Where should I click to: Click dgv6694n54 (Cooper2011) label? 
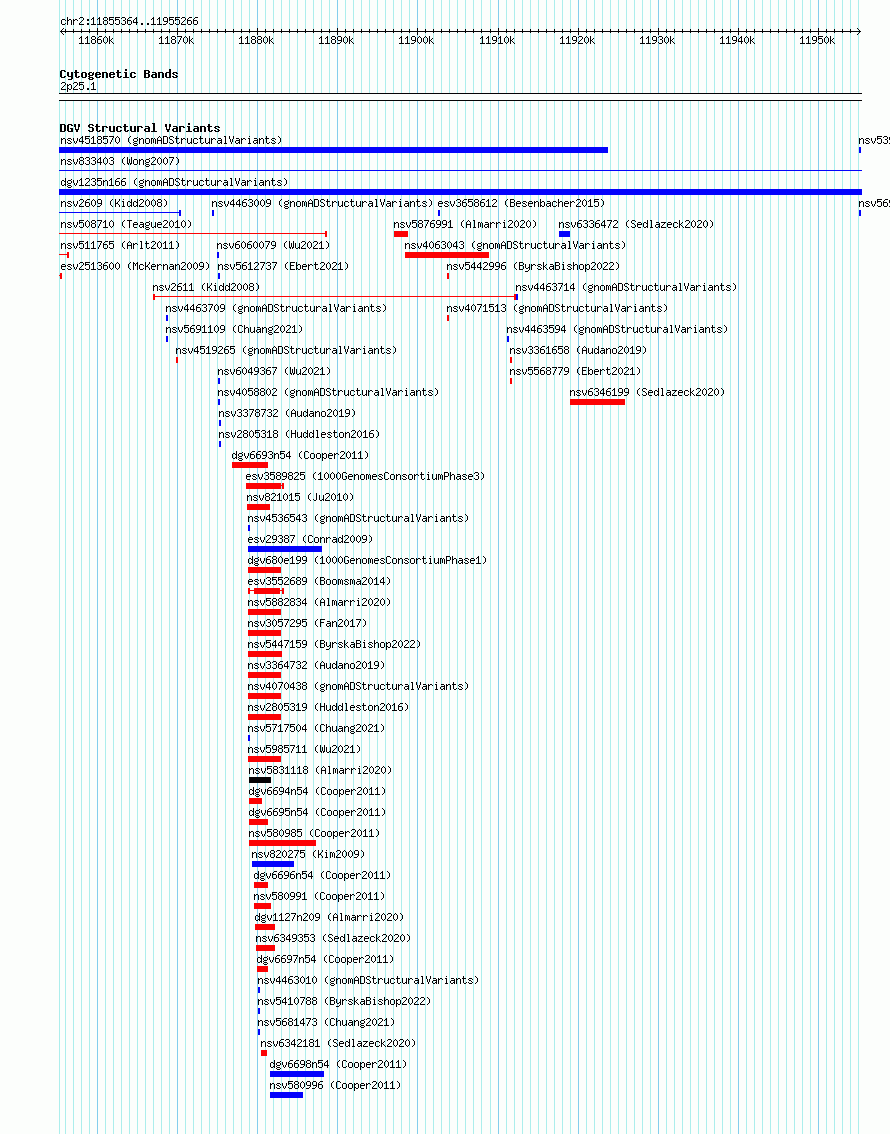(x=317, y=791)
